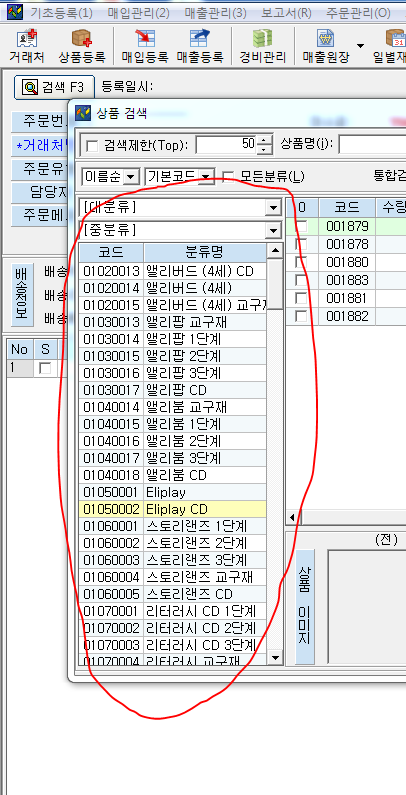Viewport: 406px width, 795px height.
Task: Select the Eliplay CD category row
Action: [172, 509]
